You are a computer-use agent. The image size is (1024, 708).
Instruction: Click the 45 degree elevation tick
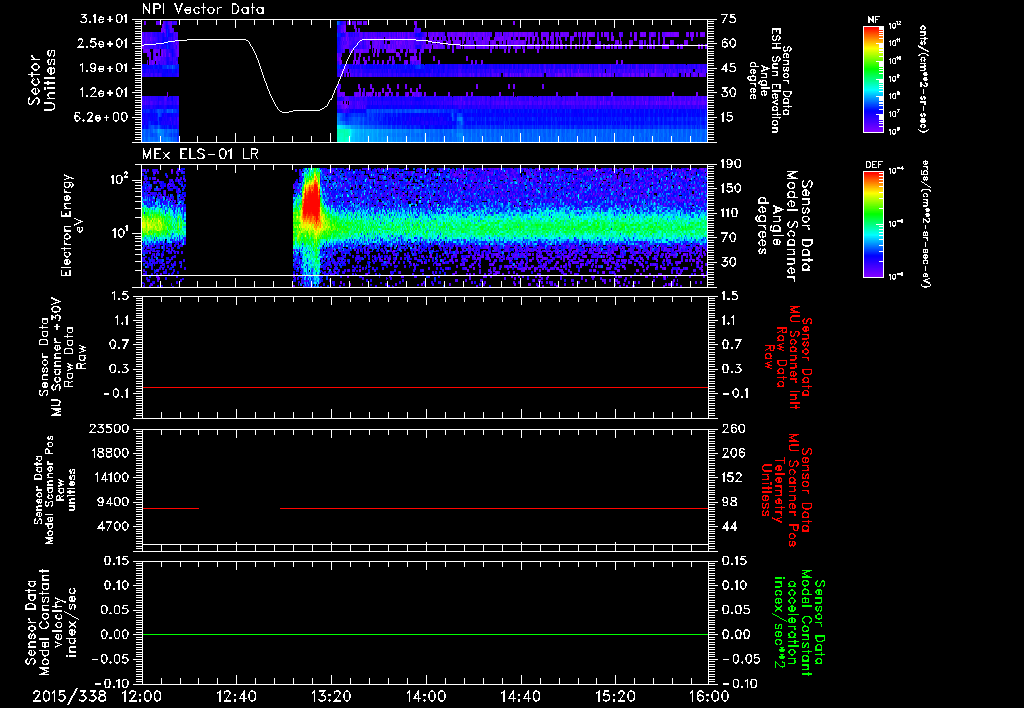pyautogui.click(x=729, y=68)
